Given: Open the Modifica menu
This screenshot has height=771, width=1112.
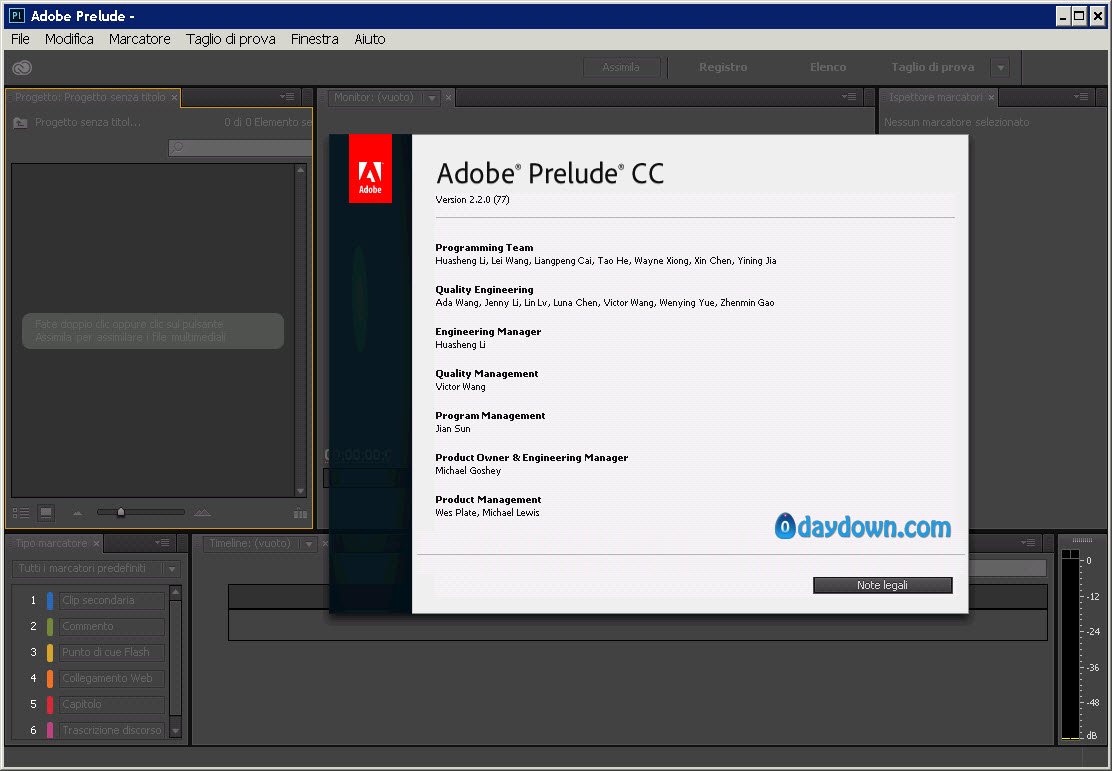Looking at the screenshot, I should pos(69,39).
